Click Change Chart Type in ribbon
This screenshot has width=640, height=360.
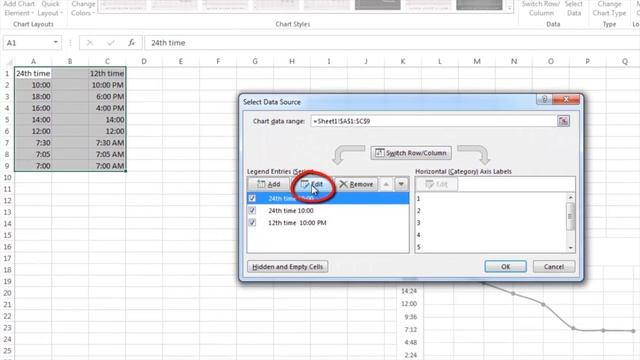pyautogui.click(x=609, y=9)
